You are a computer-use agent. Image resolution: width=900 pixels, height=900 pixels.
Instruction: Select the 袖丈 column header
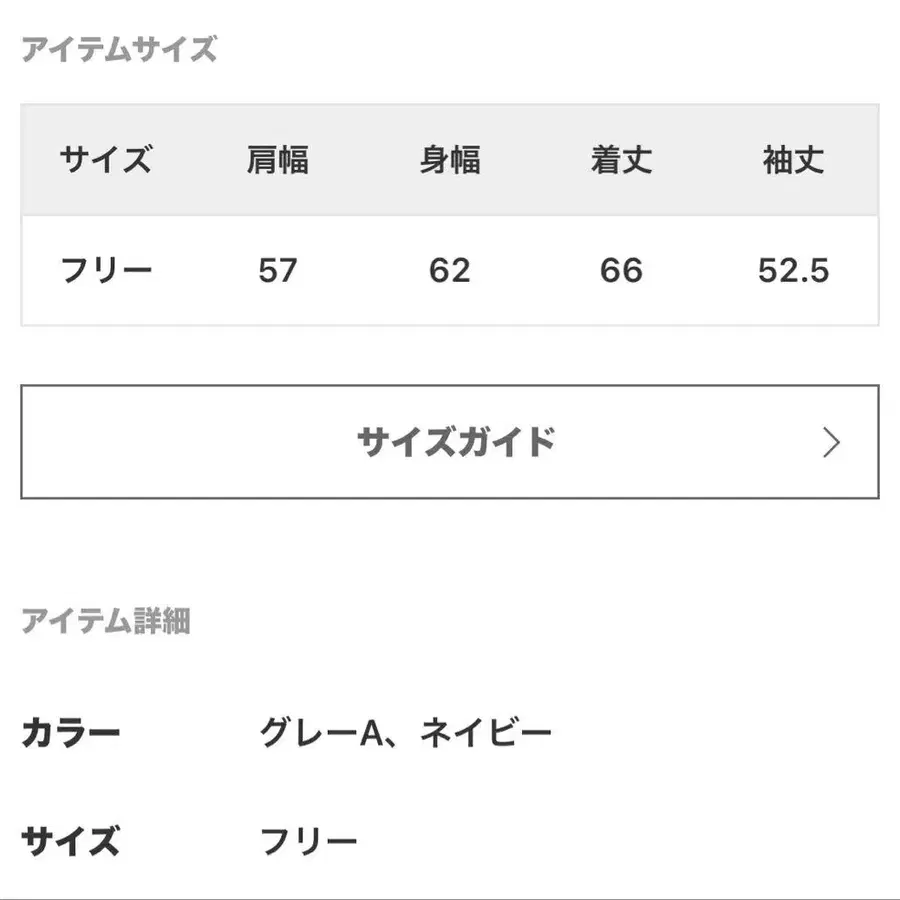click(793, 160)
